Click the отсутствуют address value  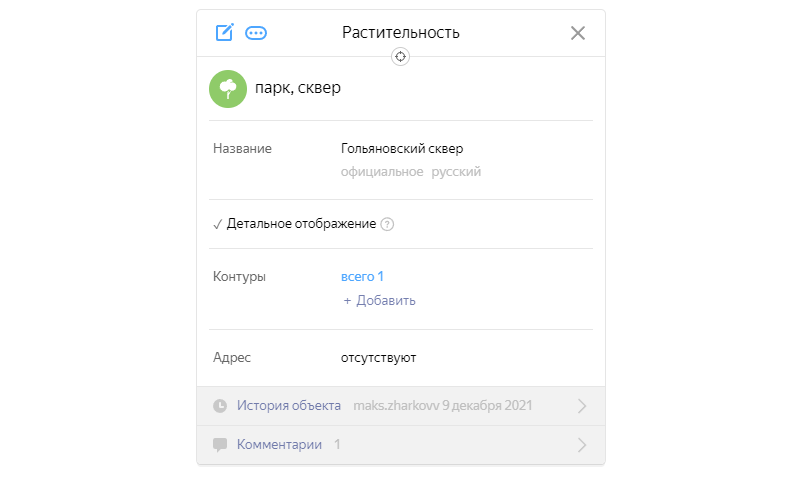click(378, 357)
